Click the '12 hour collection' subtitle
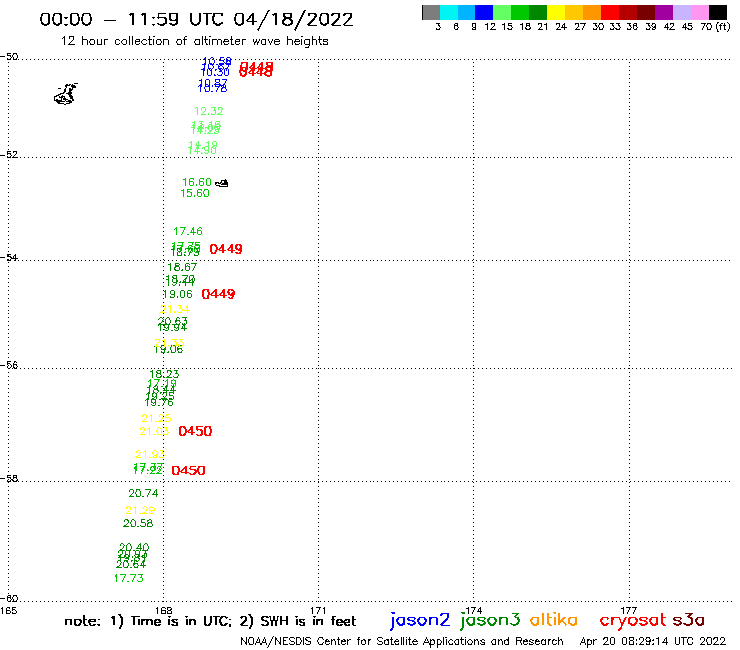 click(x=194, y=41)
